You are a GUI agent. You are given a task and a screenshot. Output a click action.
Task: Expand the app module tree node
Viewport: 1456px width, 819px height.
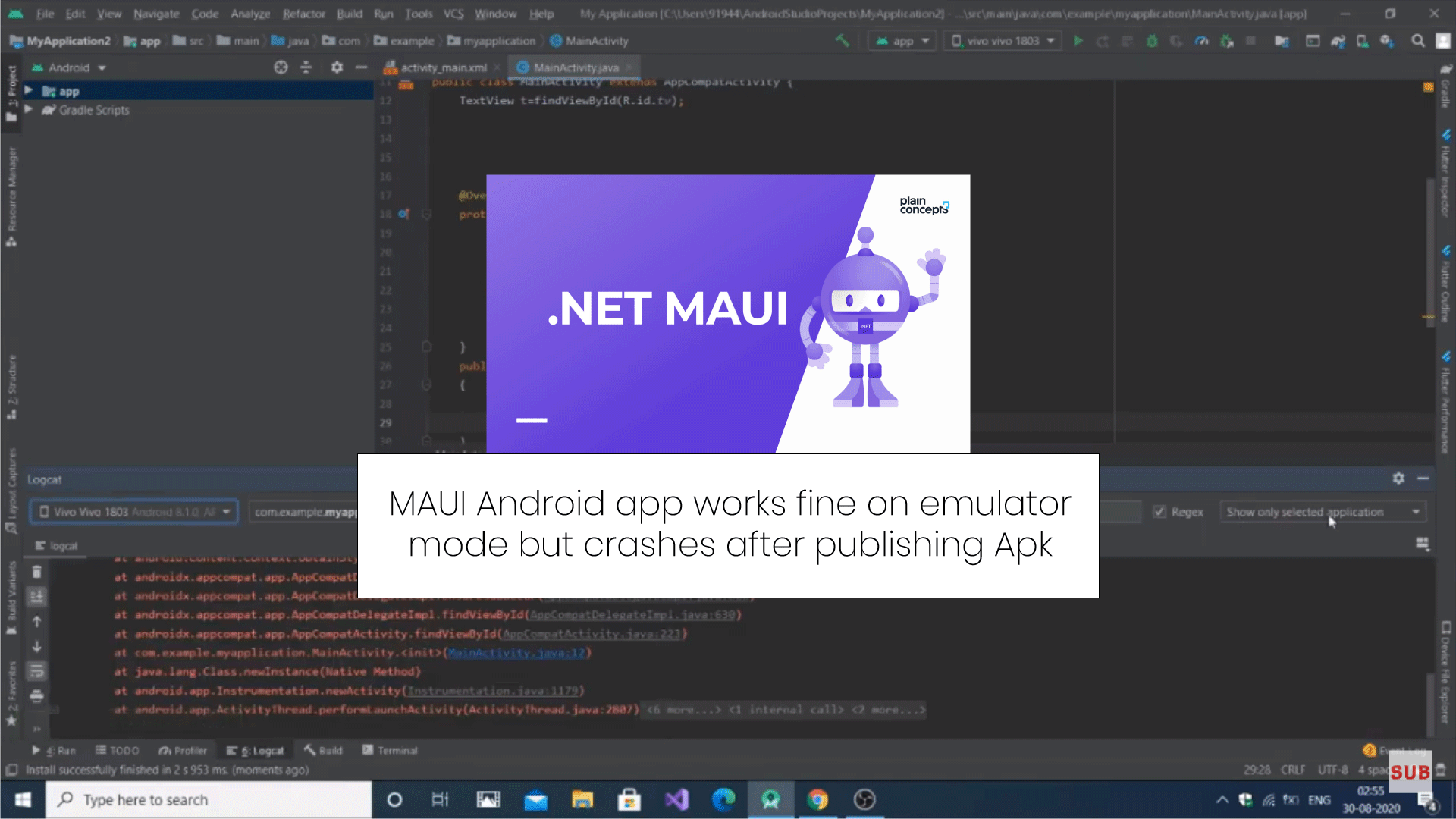(28, 91)
